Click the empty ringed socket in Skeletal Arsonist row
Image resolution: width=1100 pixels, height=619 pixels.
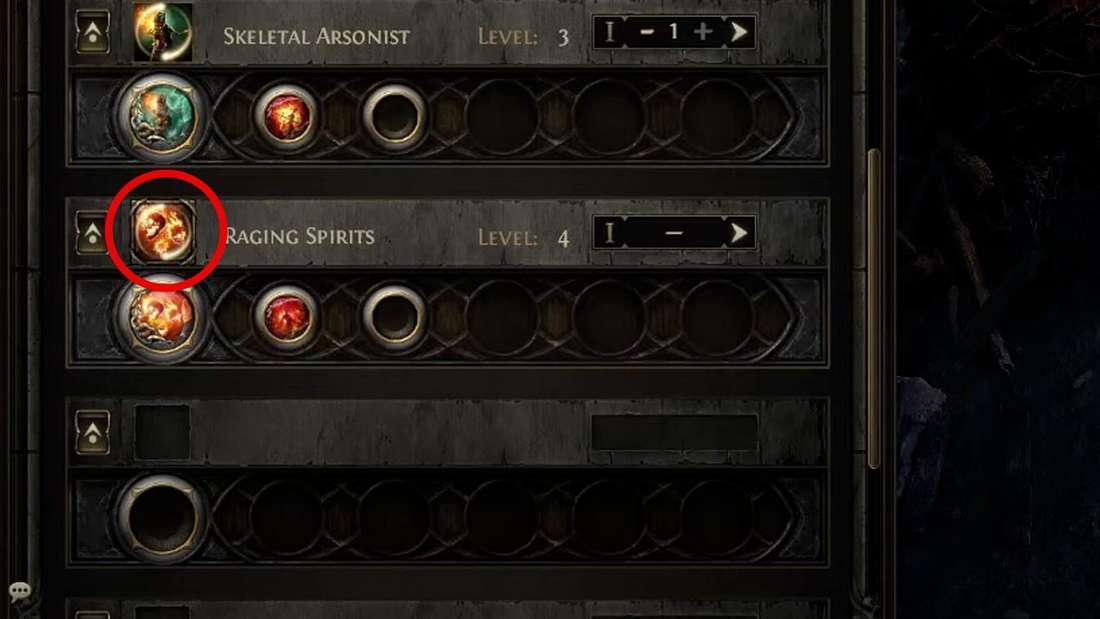click(x=394, y=117)
